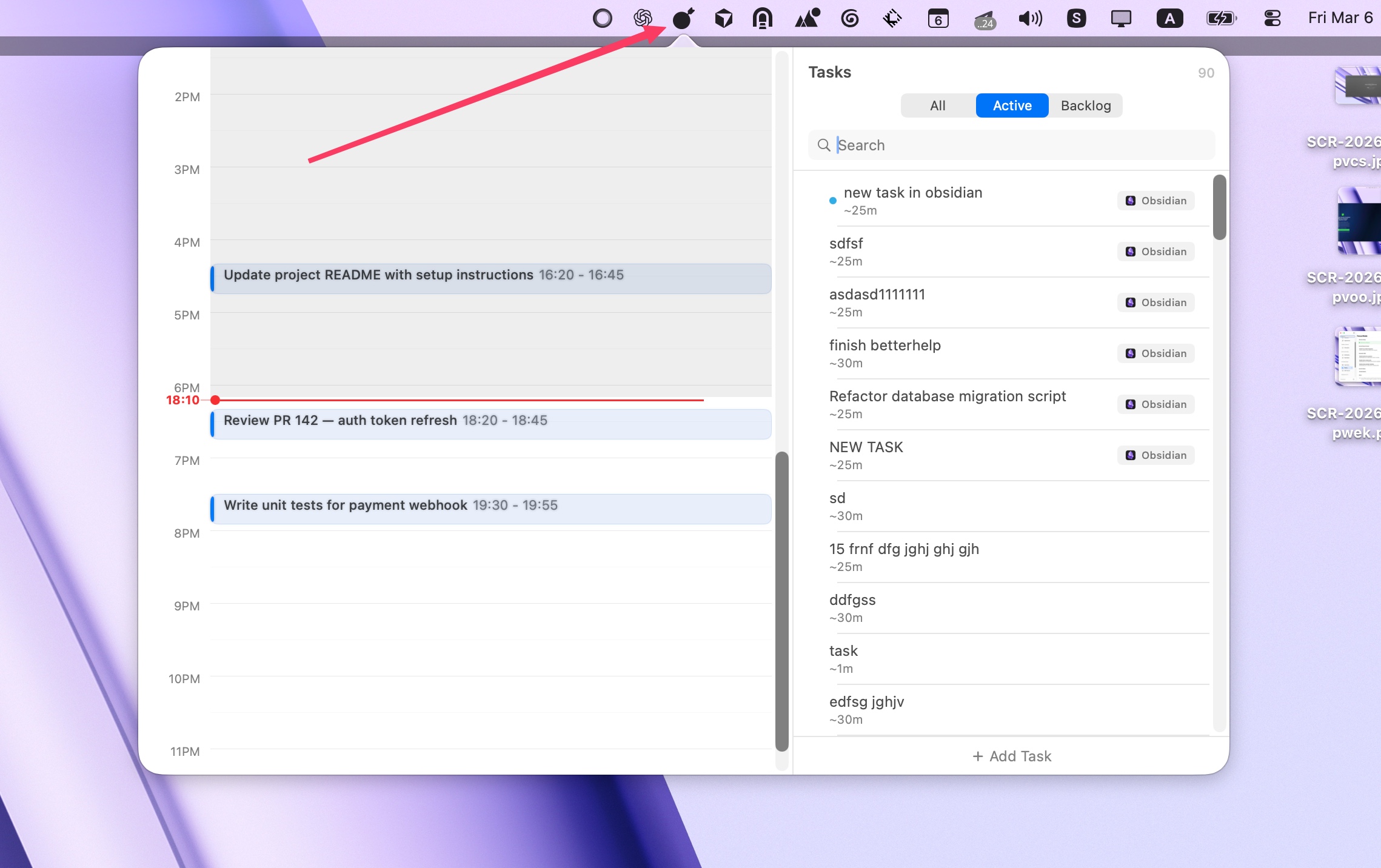
Task: Open the Fri Mar 6 date menu
Action: point(1340,18)
